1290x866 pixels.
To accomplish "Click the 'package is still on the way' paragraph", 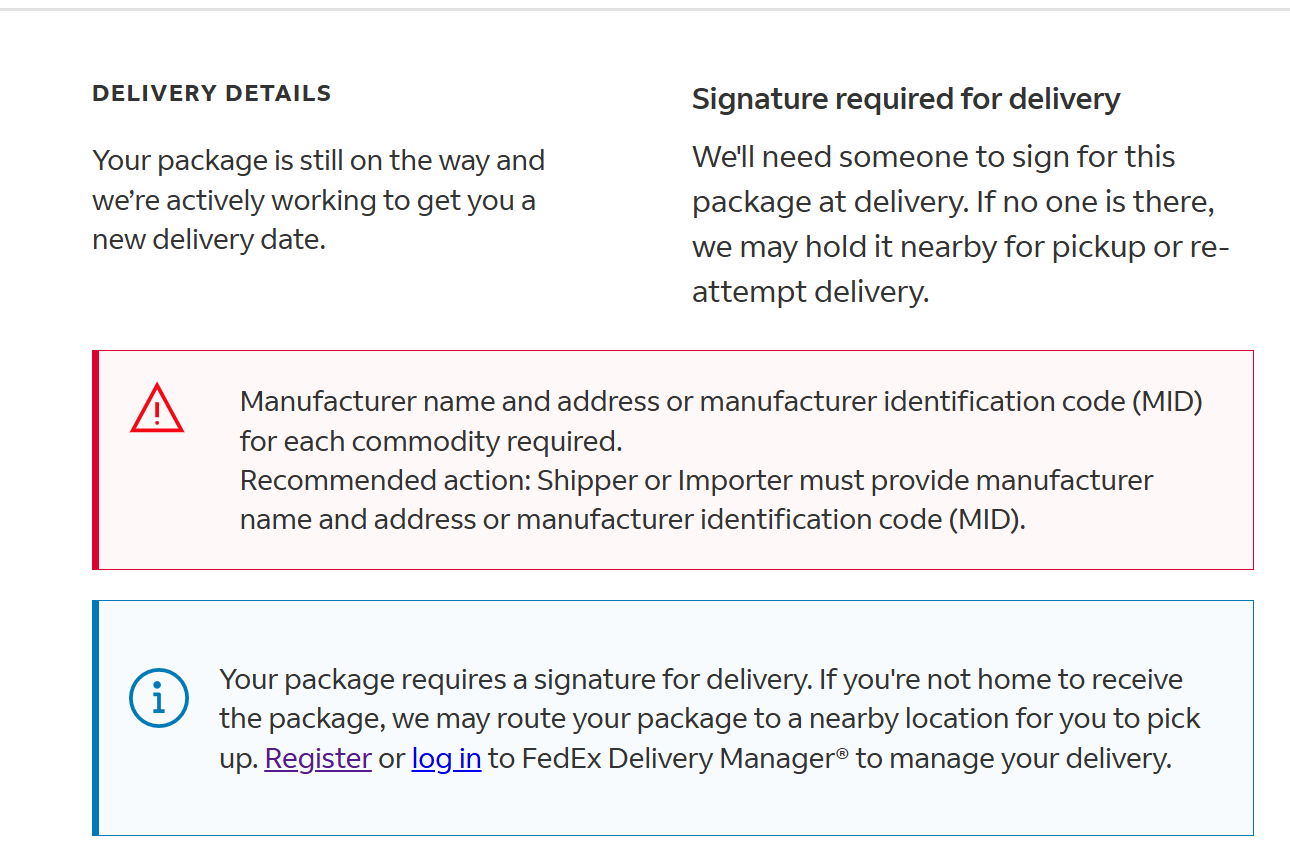I will pos(319,200).
